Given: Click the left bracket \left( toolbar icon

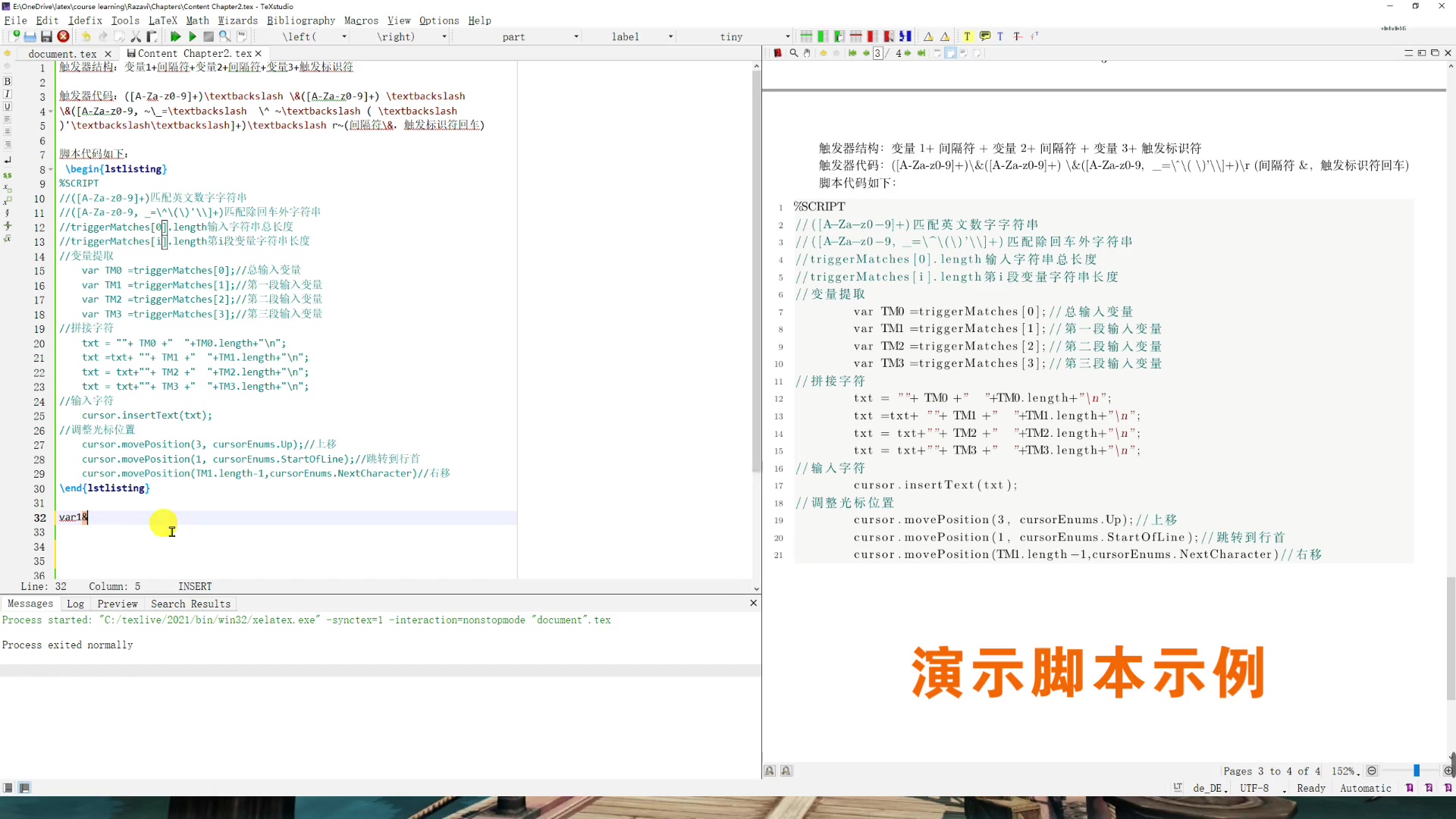Looking at the screenshot, I should (x=303, y=37).
